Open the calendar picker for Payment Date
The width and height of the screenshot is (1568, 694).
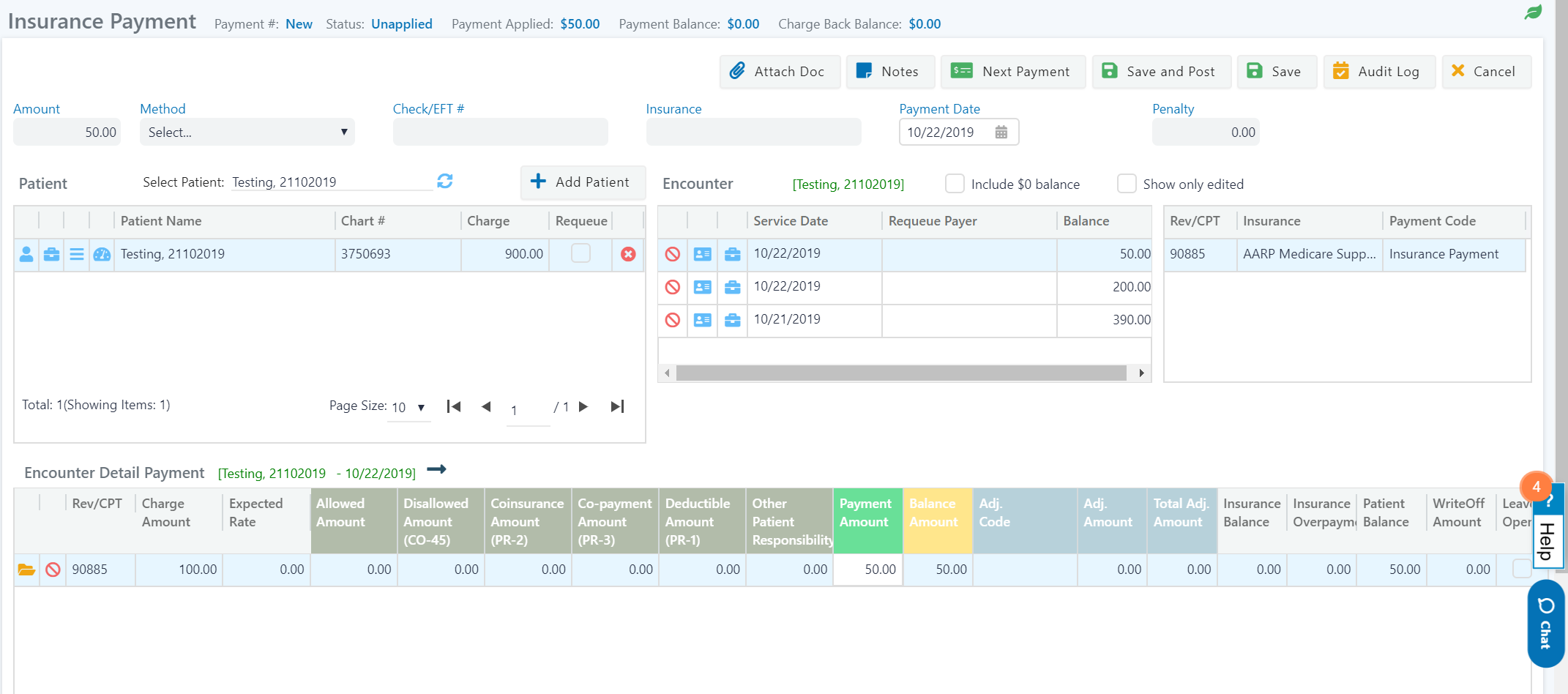1001,133
